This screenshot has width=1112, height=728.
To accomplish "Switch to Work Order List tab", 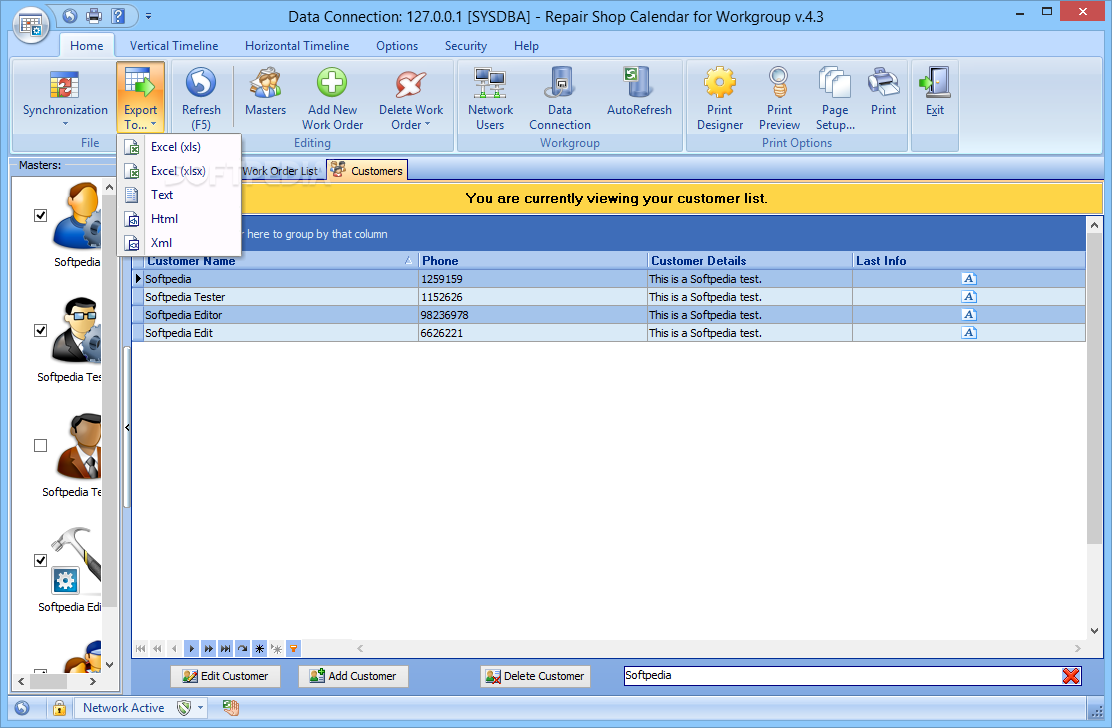I will [x=282, y=171].
